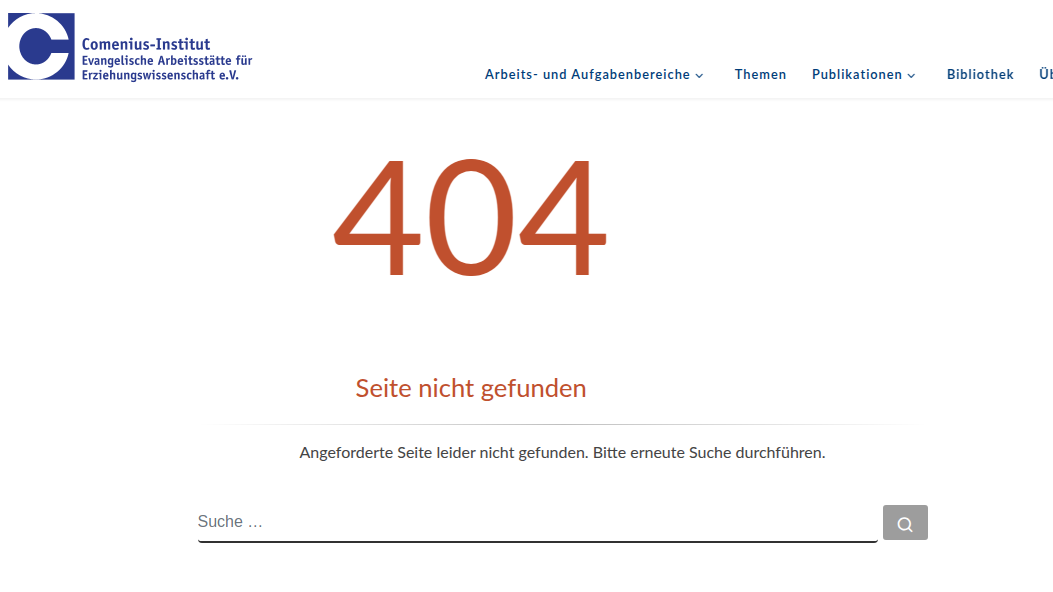Expand the chevron next to Publikationen

[911, 75]
